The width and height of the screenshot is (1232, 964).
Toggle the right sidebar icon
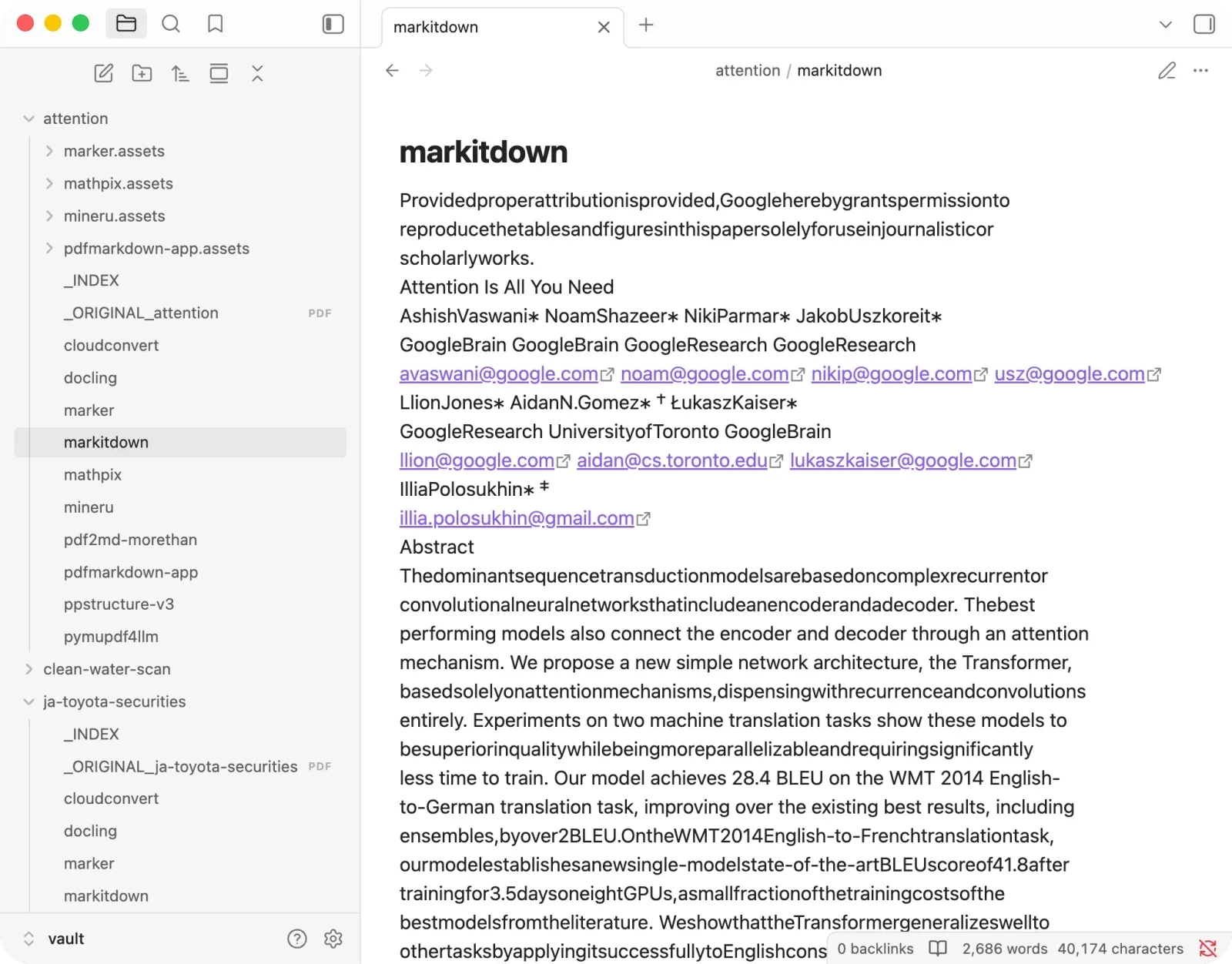[1204, 25]
